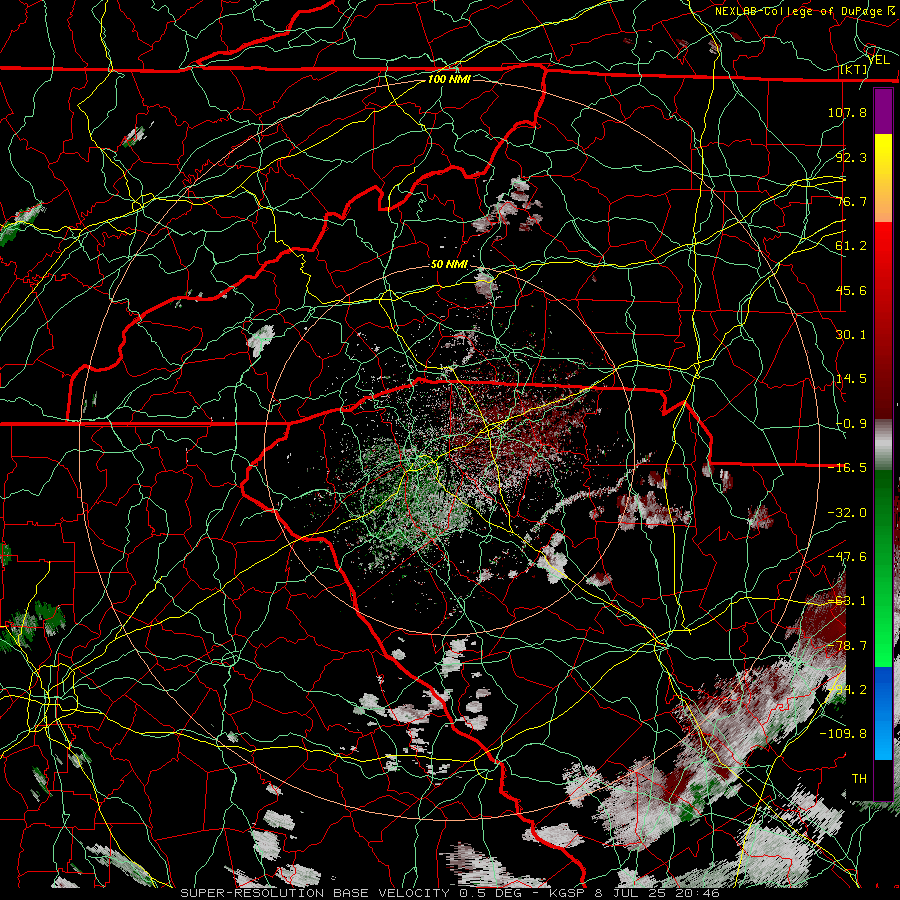The width and height of the screenshot is (900, 900).
Task: Click the NEXLAB-College of DuPage credit text
Action: tap(804, 11)
